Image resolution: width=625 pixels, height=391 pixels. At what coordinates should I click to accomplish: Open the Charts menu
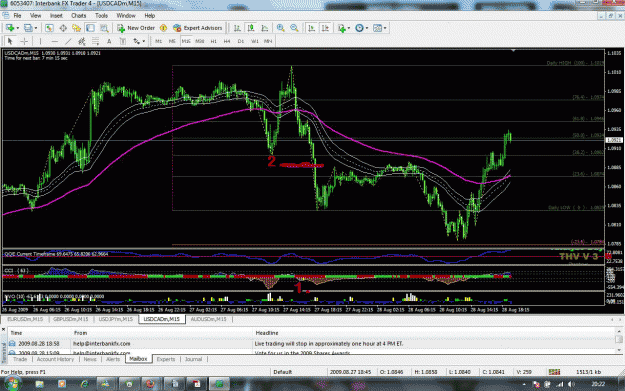(79, 16)
